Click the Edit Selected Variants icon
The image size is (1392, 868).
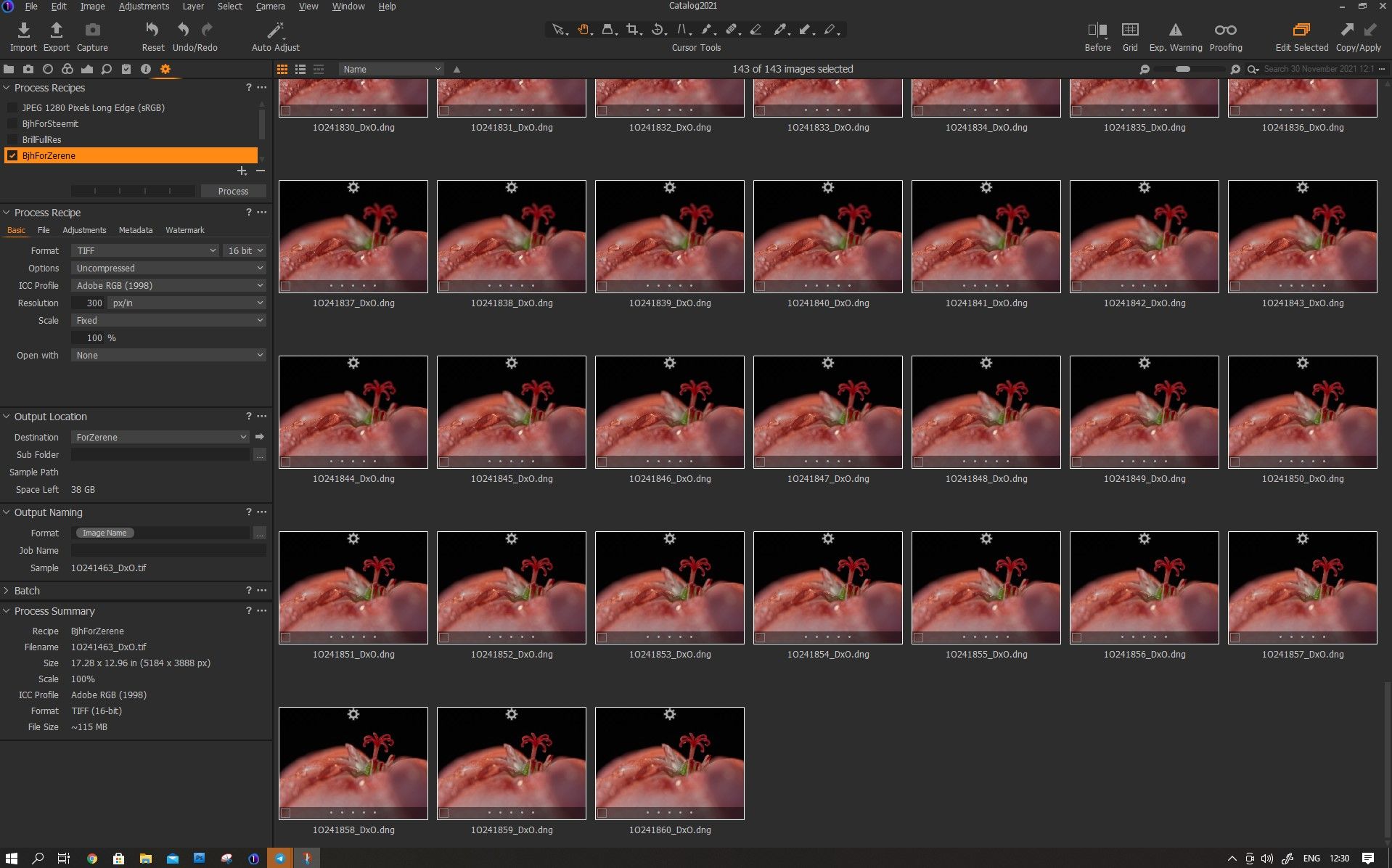pos(1301,30)
